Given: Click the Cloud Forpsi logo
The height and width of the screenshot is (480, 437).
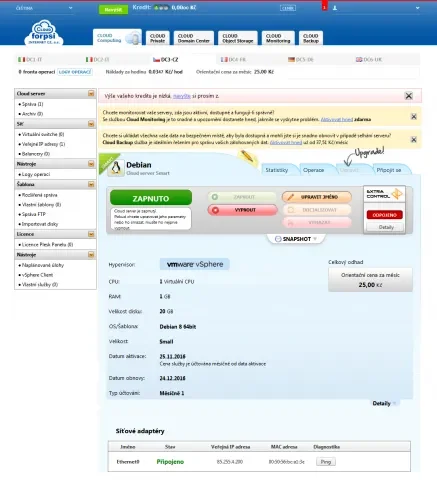Looking at the screenshot, I should tap(44, 32).
